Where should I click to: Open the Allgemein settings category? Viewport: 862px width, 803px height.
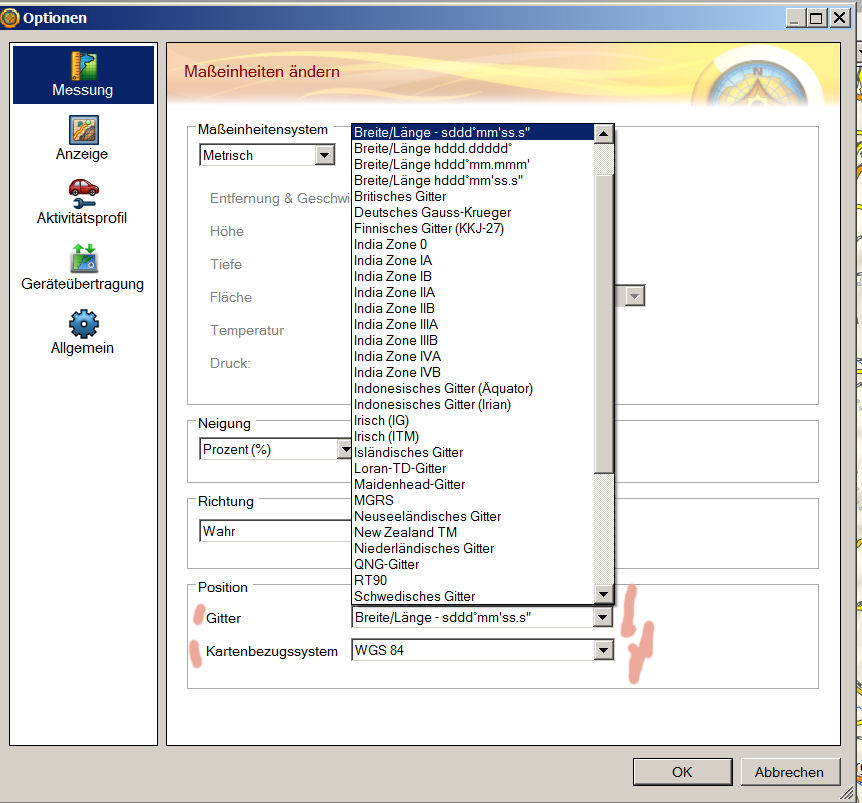click(83, 333)
